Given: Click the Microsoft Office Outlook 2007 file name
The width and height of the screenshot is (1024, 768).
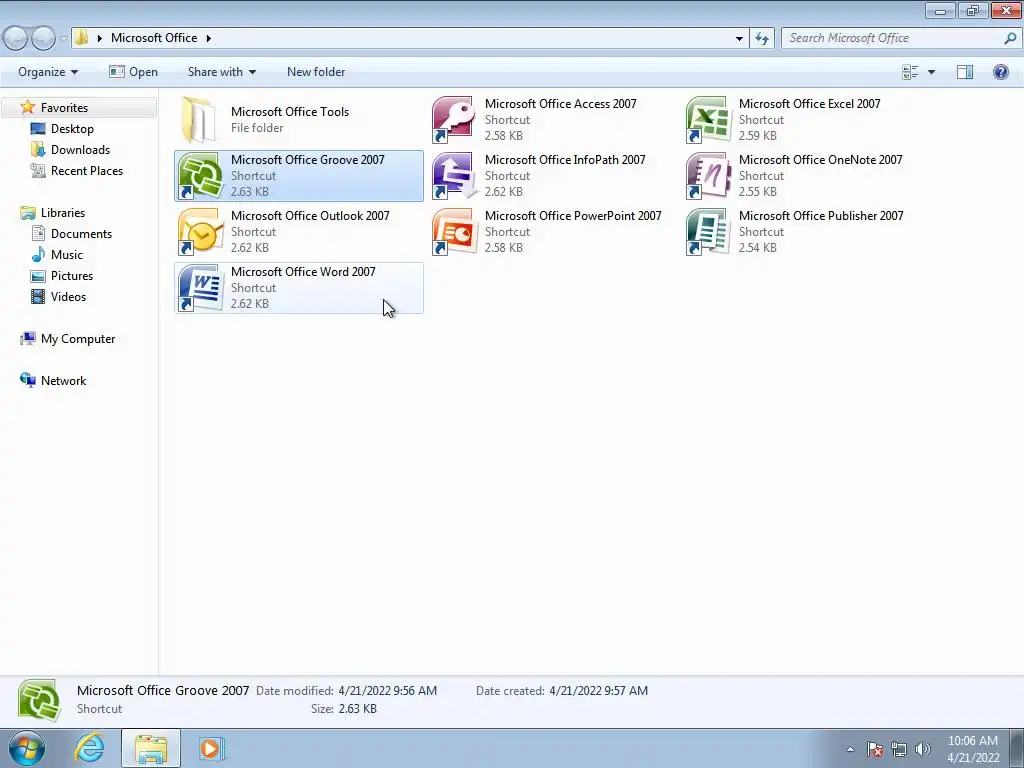Looking at the screenshot, I should [x=310, y=216].
